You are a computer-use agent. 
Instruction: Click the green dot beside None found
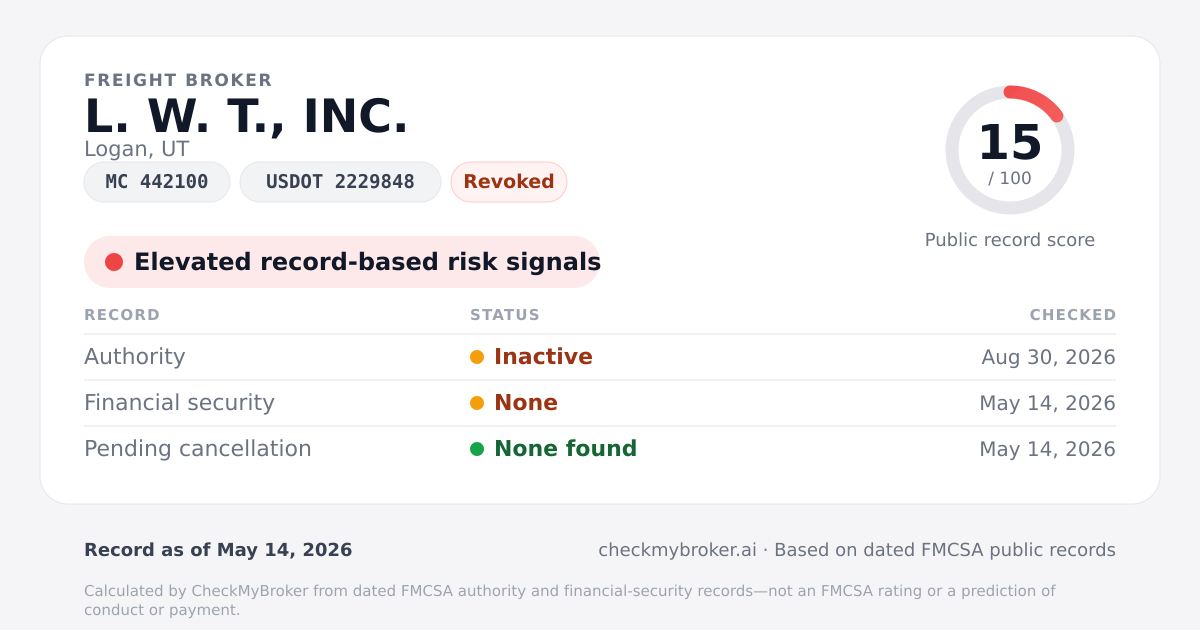(x=477, y=449)
